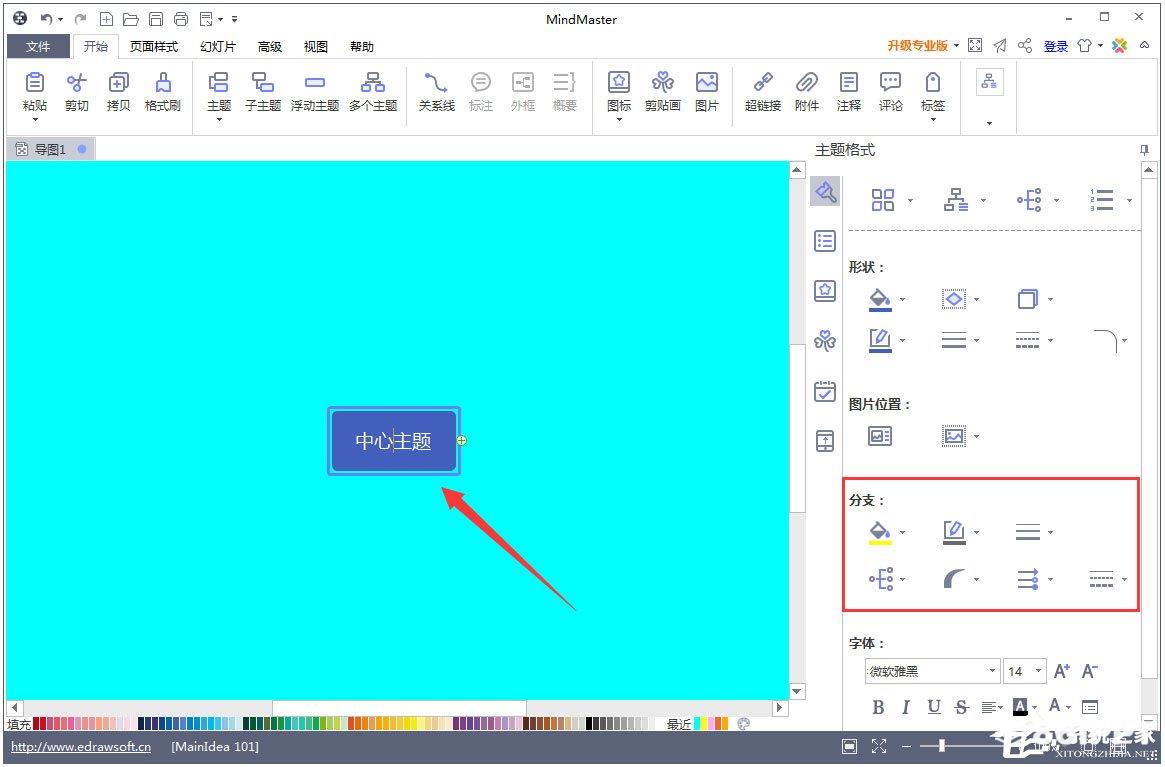
Task: Open the font name dropdown 微软雅黑
Action: pyautogui.click(x=992, y=671)
